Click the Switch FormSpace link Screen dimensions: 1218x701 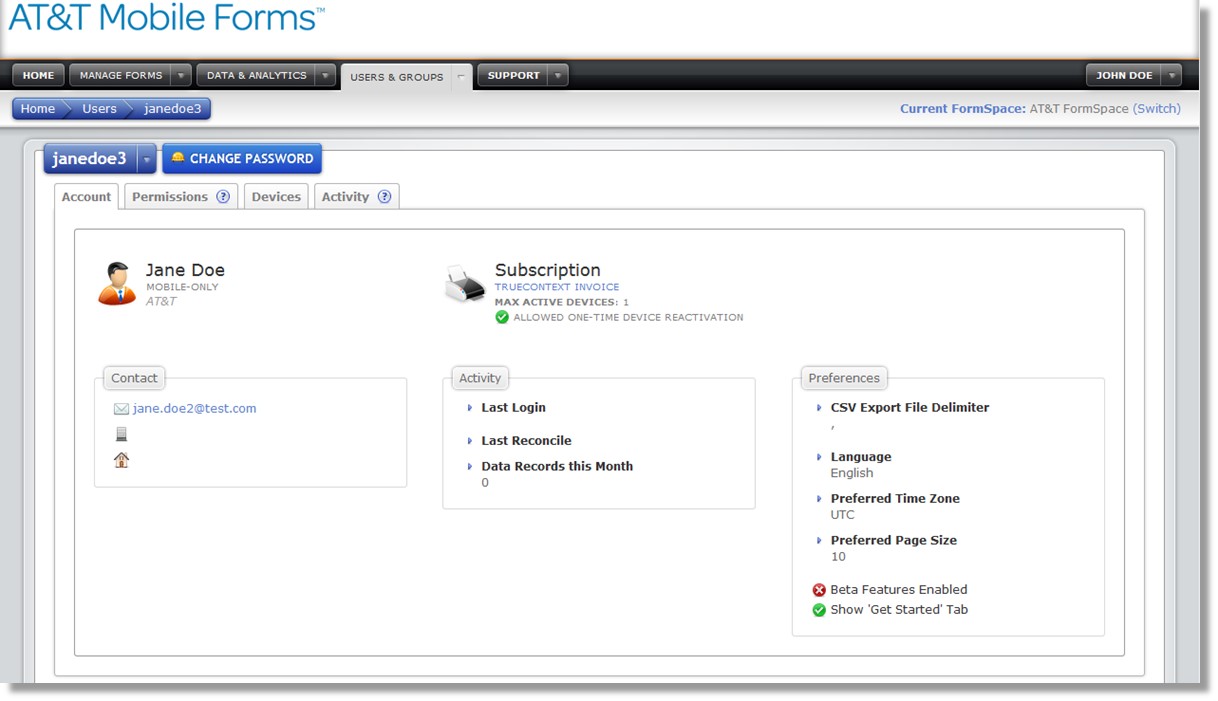tap(1157, 109)
